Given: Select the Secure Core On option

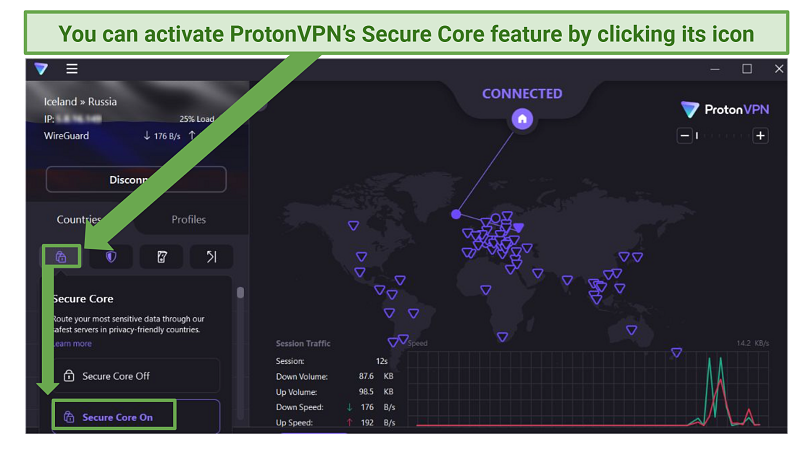Looking at the screenshot, I should [137, 417].
